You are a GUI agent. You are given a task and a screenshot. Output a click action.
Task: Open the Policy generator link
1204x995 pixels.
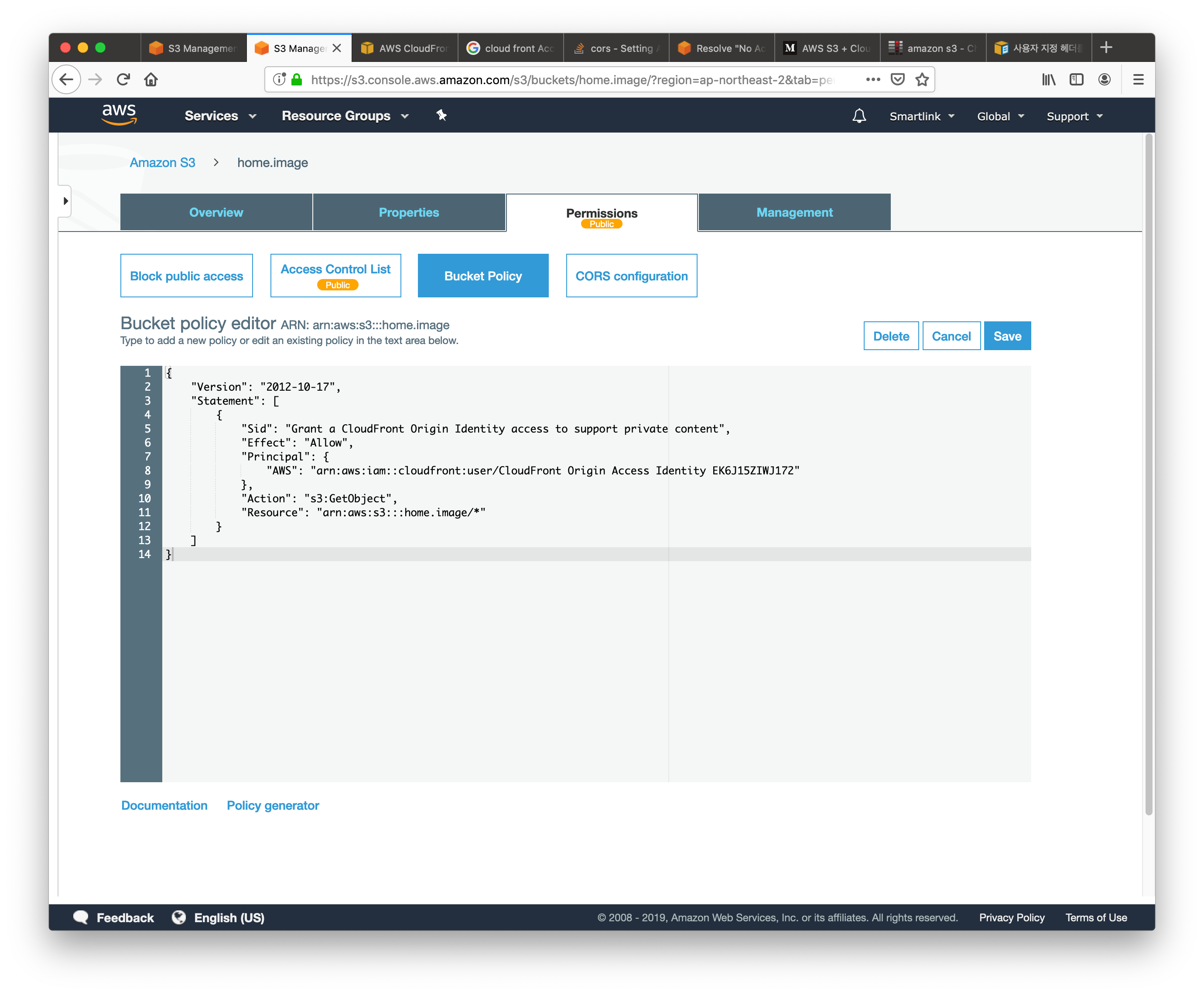(273, 805)
